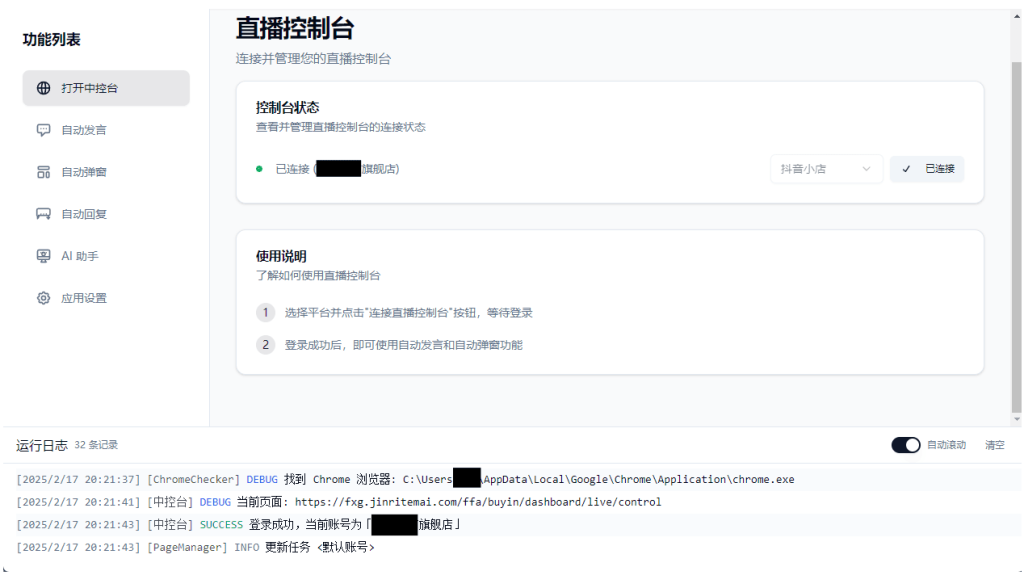Image resolution: width=1024 pixels, height=588 pixels.
Task: Click the step 2 登录成功后 instruction text
Action: [404, 345]
